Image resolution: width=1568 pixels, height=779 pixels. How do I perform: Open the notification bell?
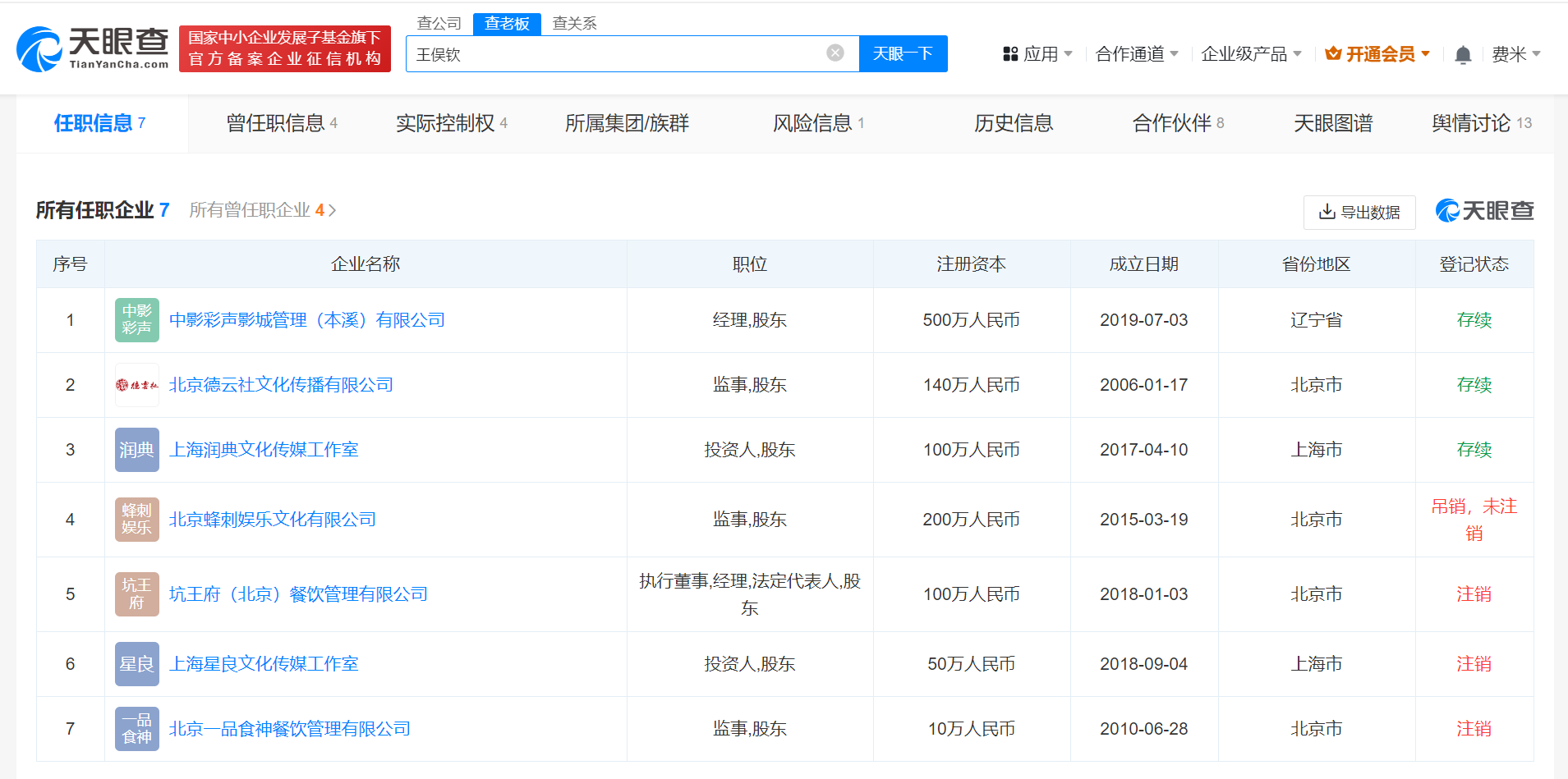coord(1462,55)
